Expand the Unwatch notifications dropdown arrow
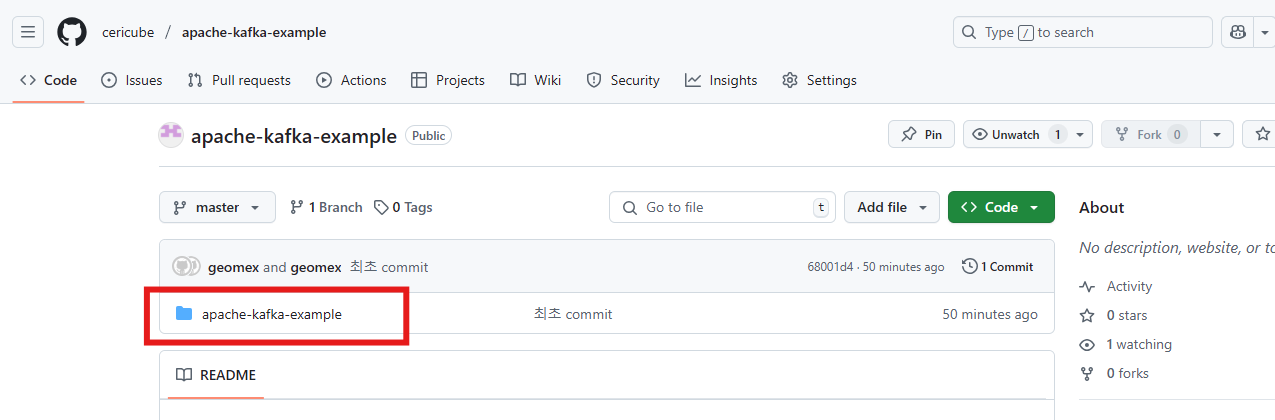Screen dimensions: 1275x420 pyautogui.click(x=1081, y=134)
